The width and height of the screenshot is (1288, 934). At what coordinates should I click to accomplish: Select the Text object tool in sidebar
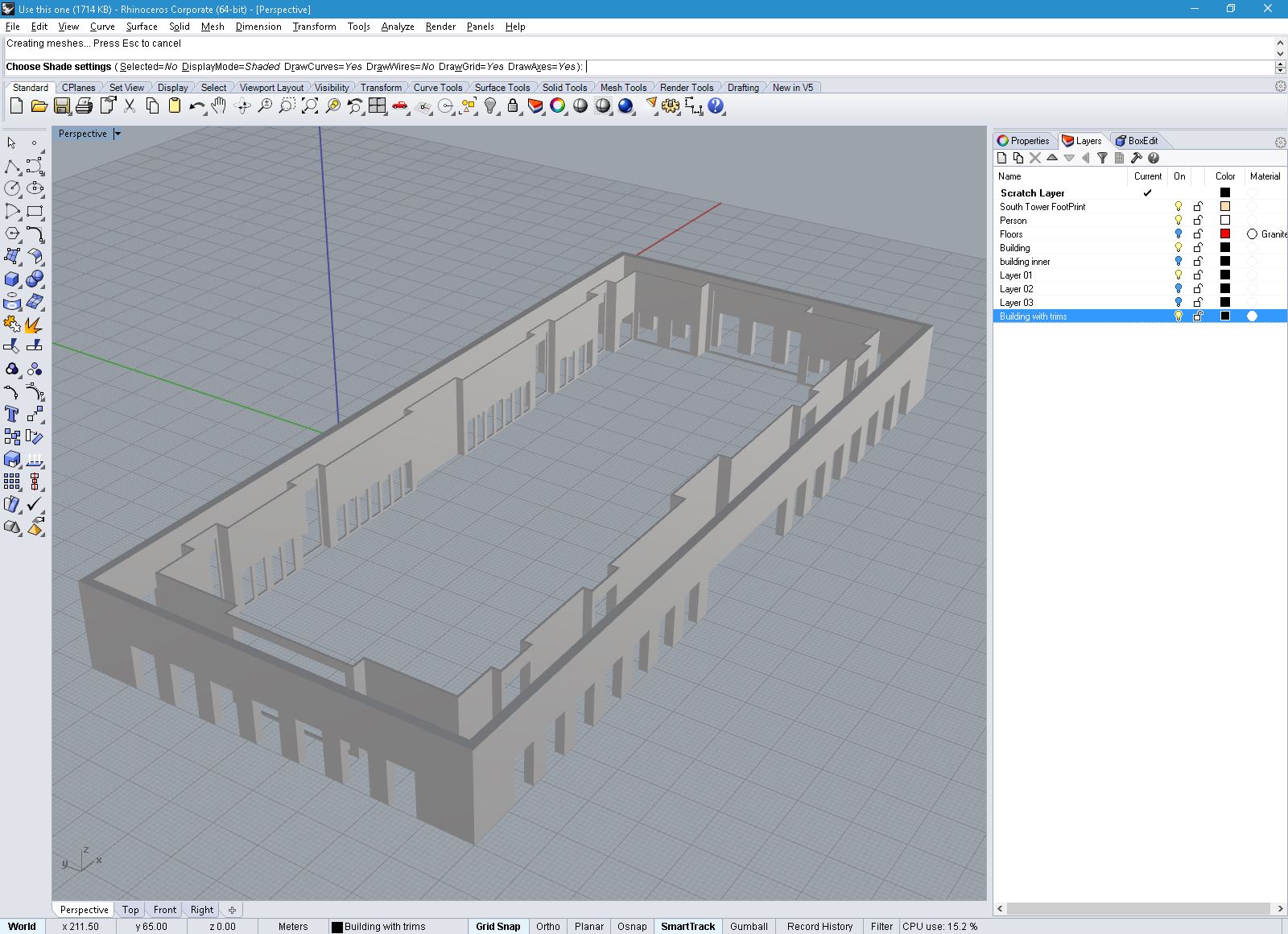(x=12, y=414)
